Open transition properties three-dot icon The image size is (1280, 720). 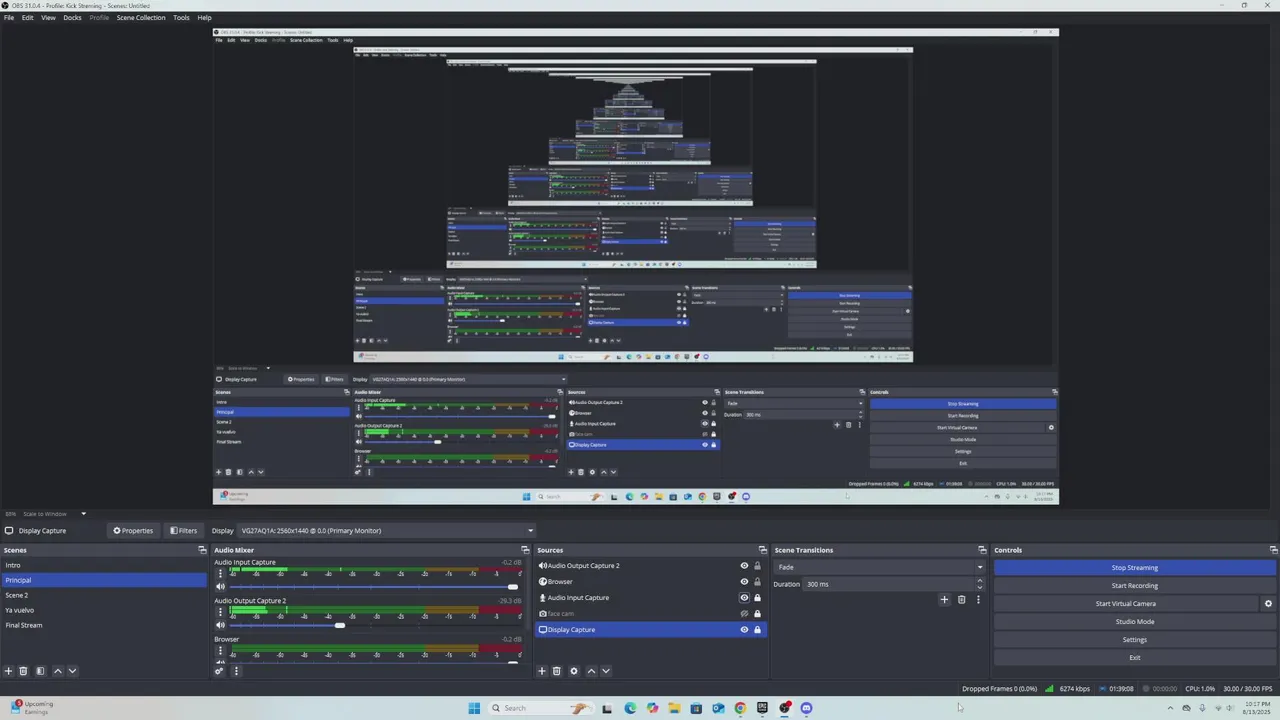pyautogui.click(x=978, y=600)
